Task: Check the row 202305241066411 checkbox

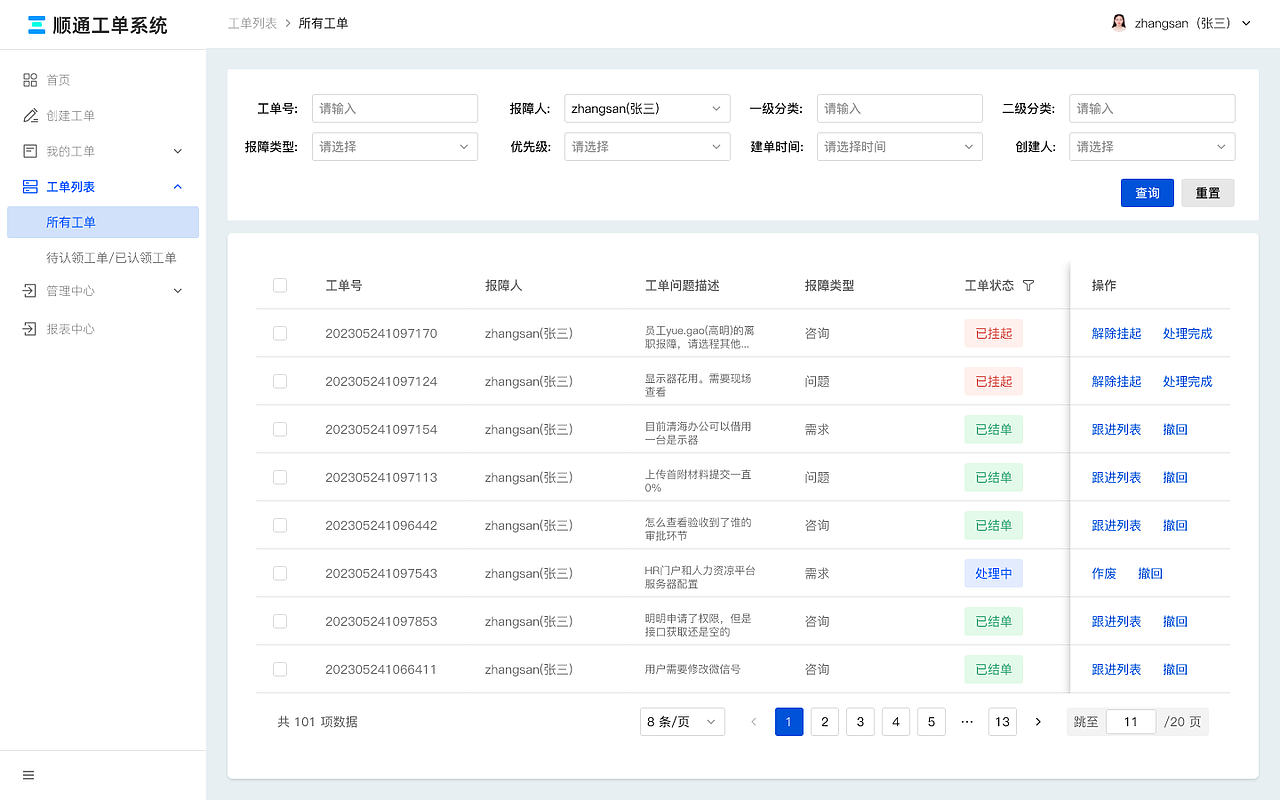Action: [x=280, y=670]
